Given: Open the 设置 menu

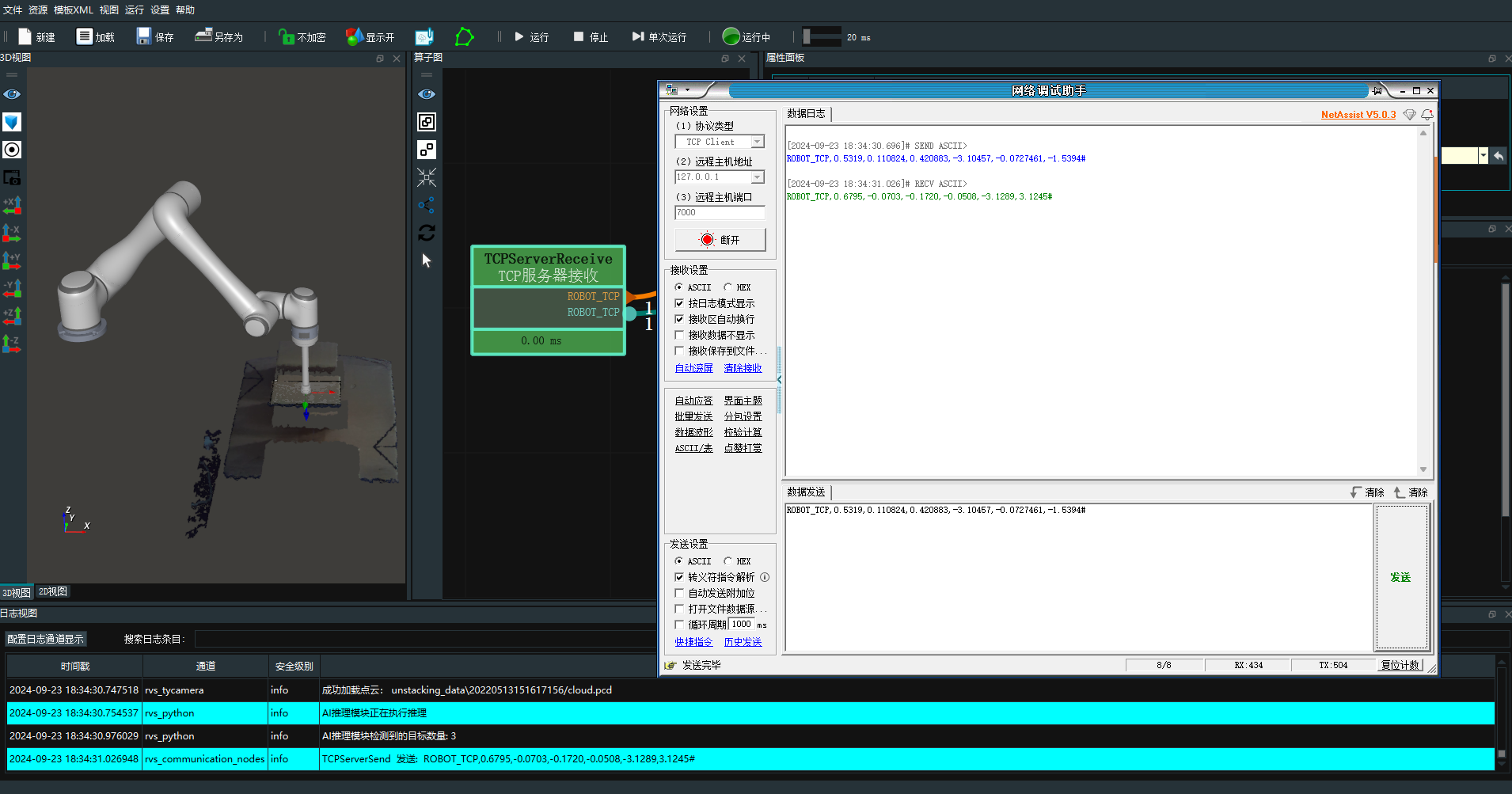Looking at the screenshot, I should pos(160,9).
